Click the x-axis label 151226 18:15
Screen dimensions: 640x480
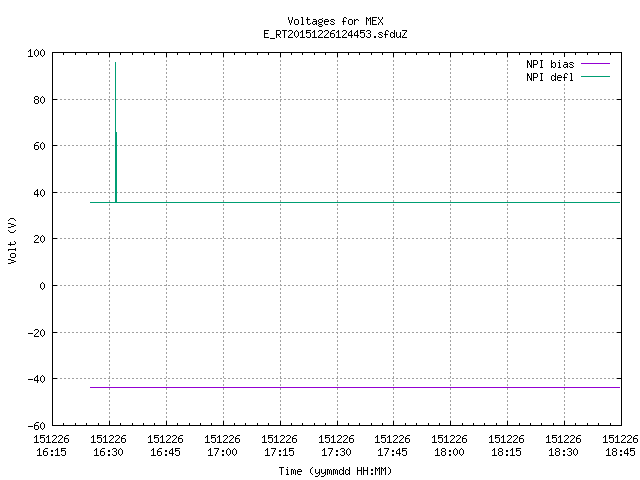pyautogui.click(x=507, y=446)
